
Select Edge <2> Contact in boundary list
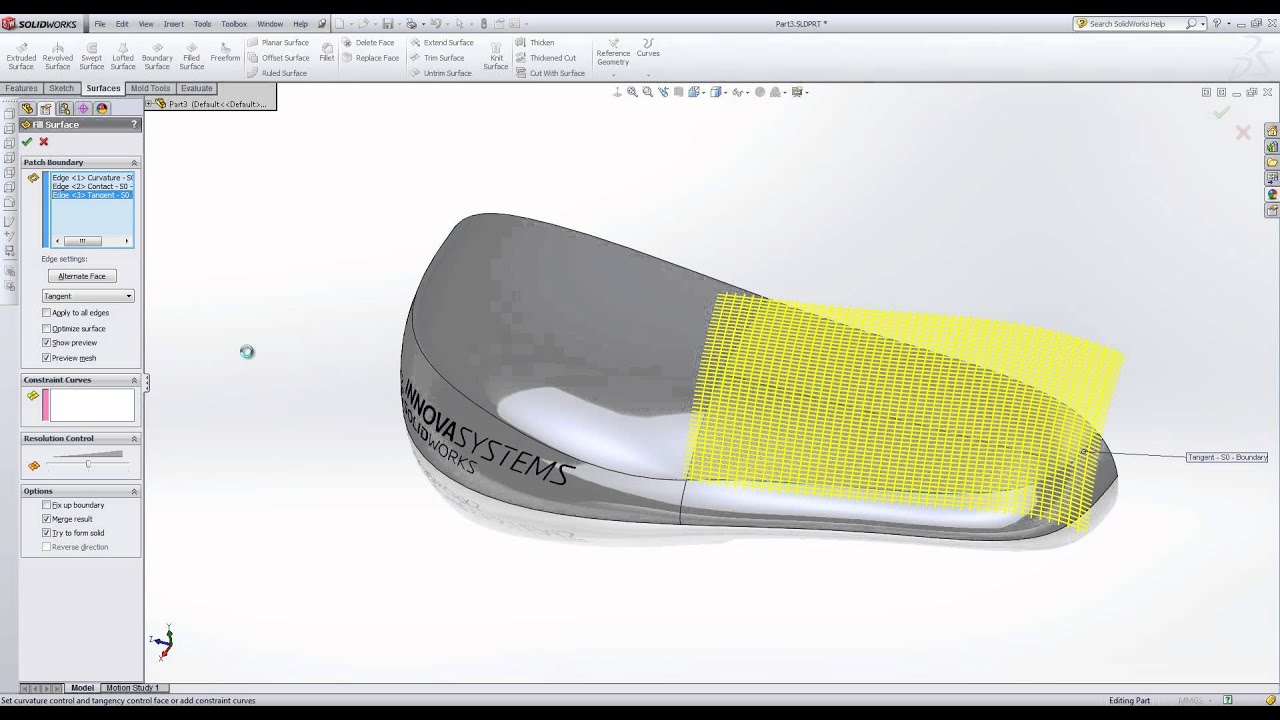(x=92, y=186)
